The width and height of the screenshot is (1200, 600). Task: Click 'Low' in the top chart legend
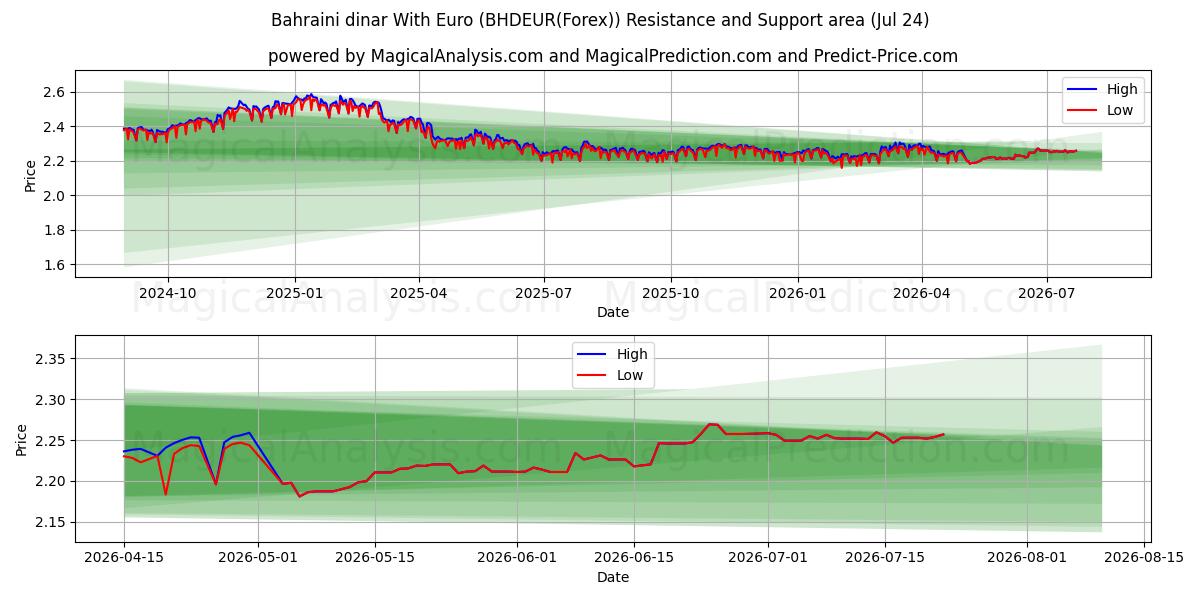pyautogui.click(x=1120, y=110)
